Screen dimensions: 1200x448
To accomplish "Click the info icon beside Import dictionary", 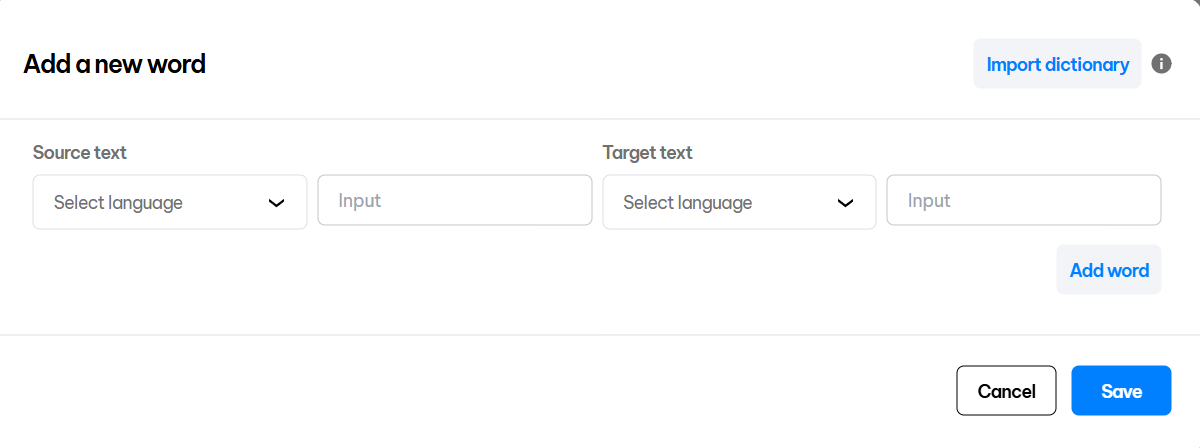I will click(x=1161, y=64).
